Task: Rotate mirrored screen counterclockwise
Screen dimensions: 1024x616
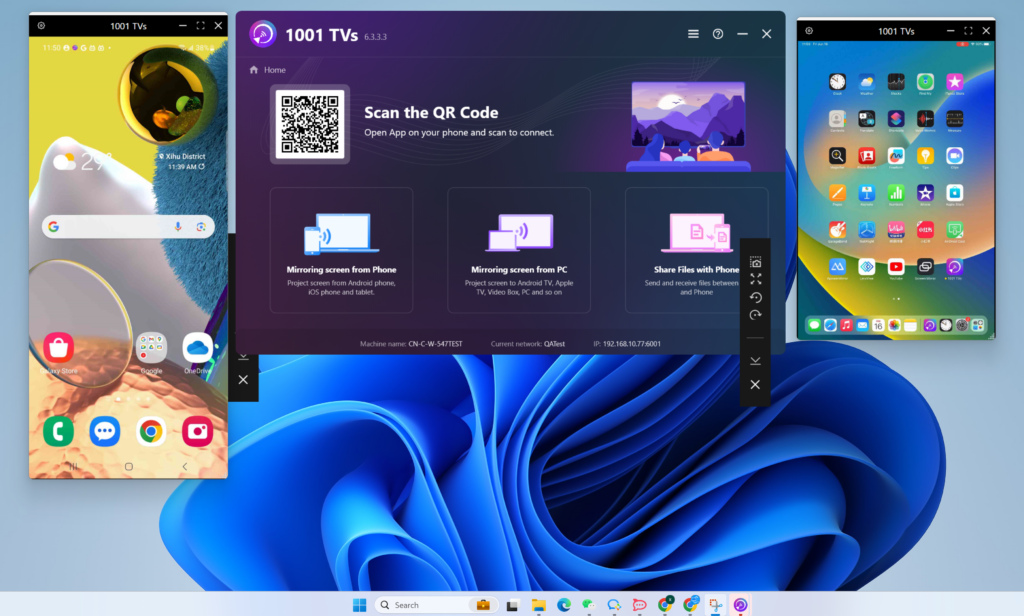Action: [756, 297]
